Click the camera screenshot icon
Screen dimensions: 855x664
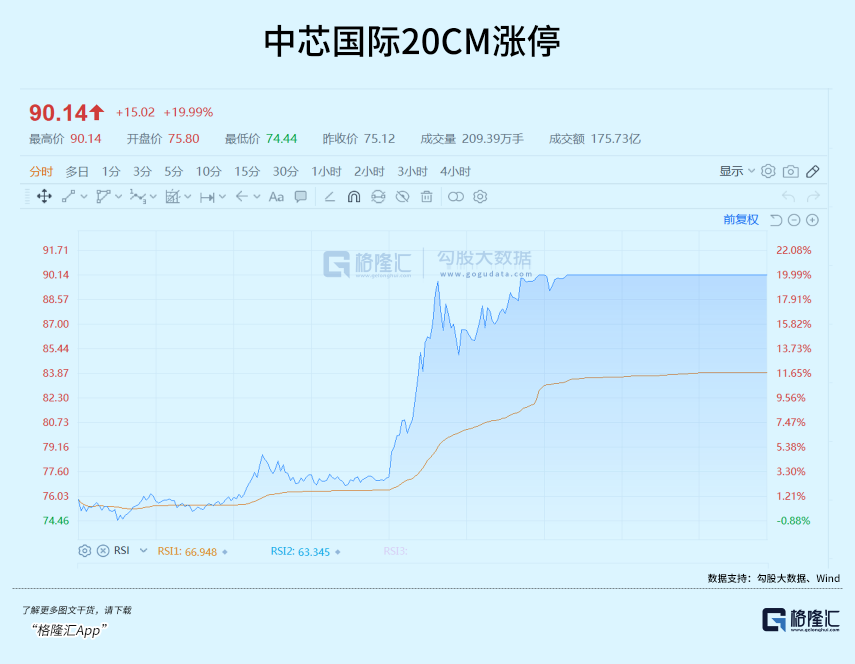(x=790, y=171)
